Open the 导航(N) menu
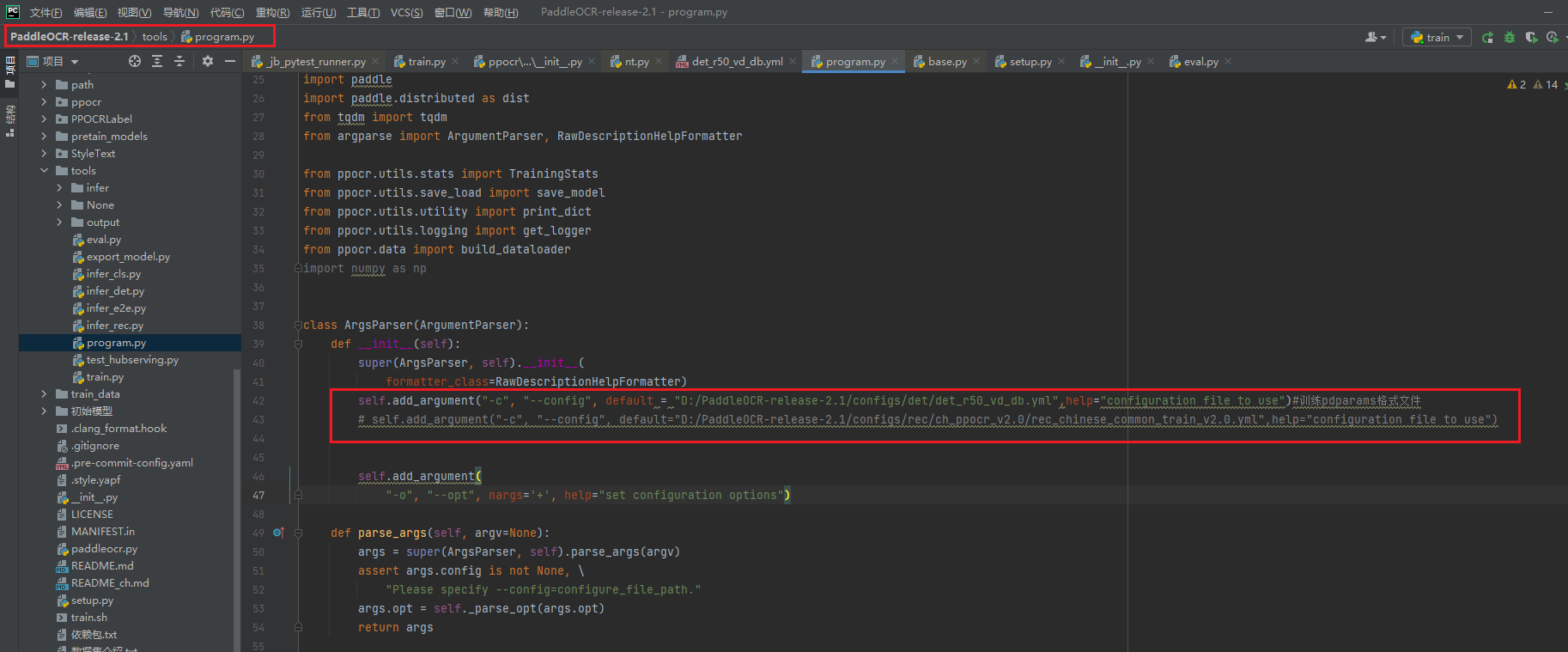Viewport: 1568px width, 652px height. [180, 12]
